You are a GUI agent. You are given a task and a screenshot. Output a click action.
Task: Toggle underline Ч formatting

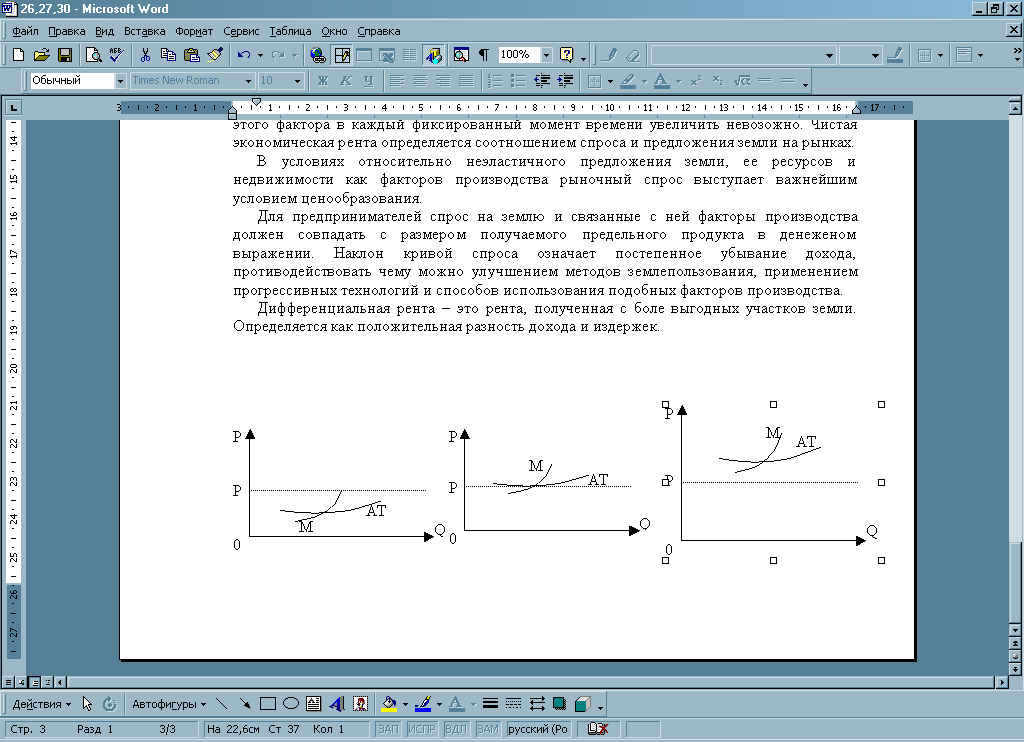point(368,81)
